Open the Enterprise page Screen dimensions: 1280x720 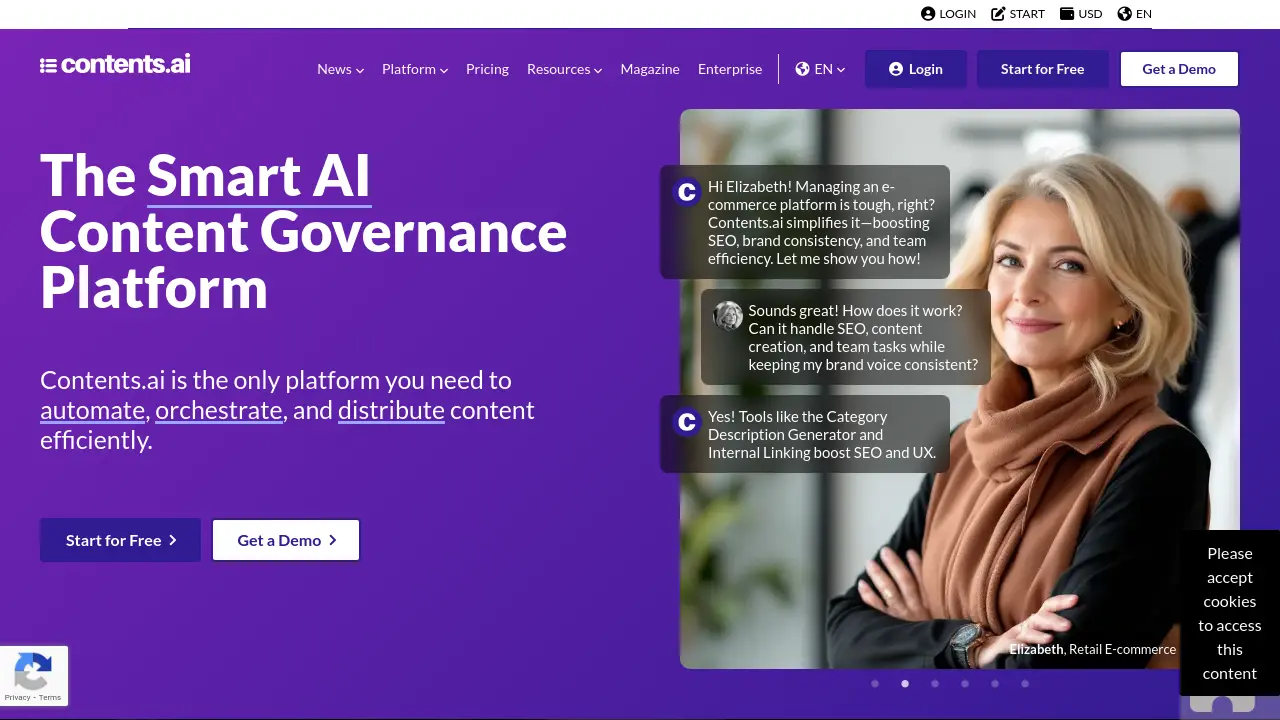tap(730, 69)
